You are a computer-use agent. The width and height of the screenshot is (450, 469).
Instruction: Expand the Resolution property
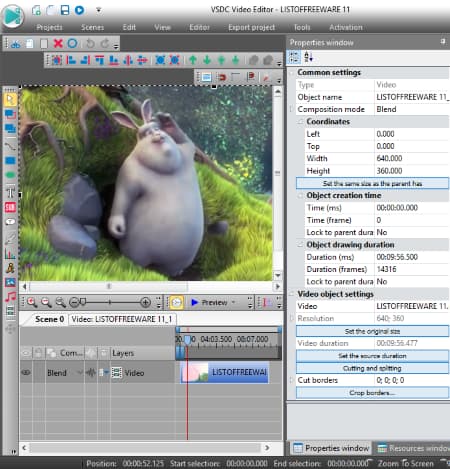coord(292,319)
